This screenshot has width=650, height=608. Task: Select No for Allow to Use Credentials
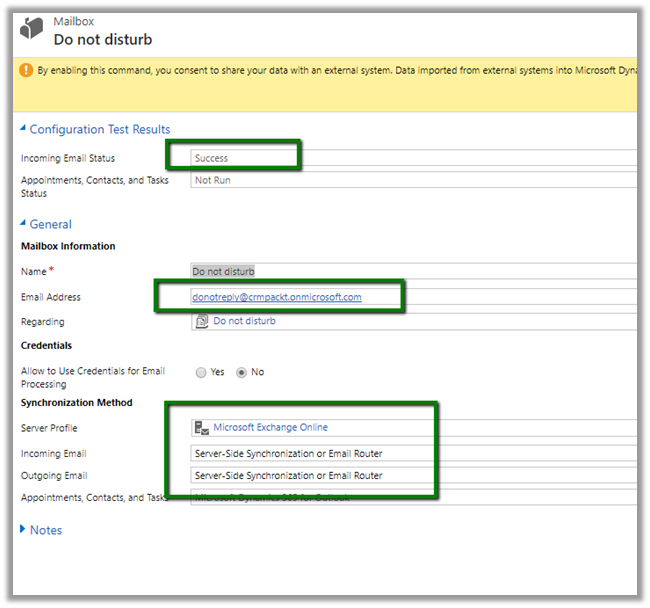coord(240,372)
